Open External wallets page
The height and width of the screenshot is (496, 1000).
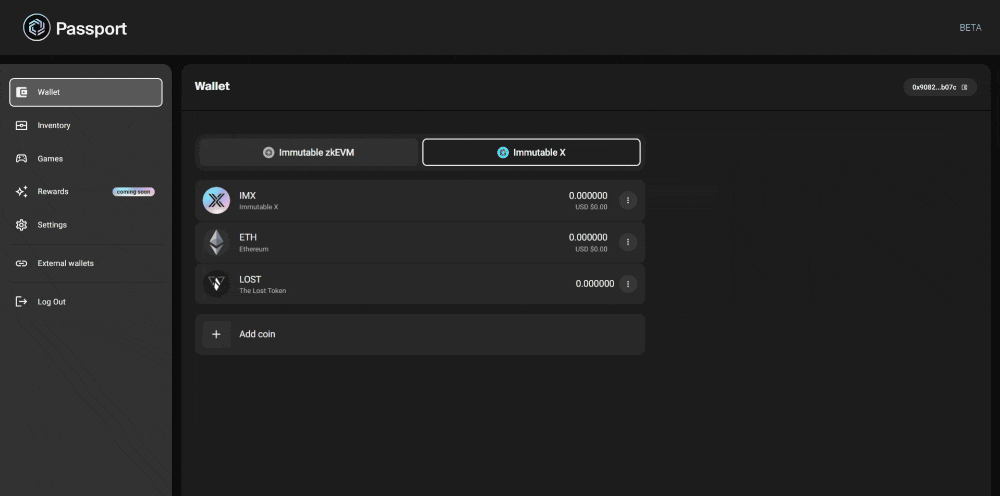pyautogui.click(x=85, y=263)
